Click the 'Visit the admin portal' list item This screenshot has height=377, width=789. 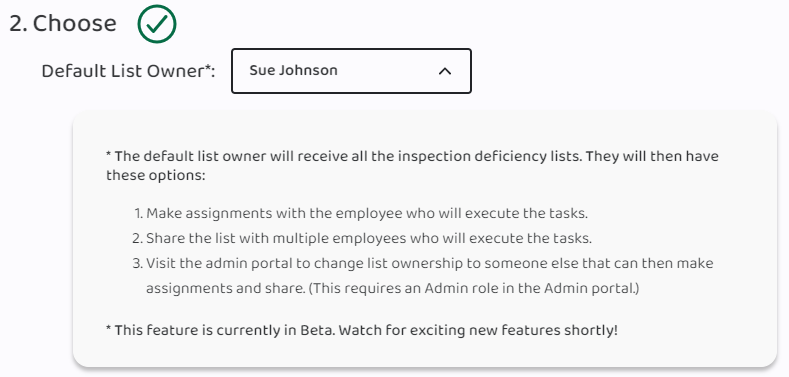430,276
